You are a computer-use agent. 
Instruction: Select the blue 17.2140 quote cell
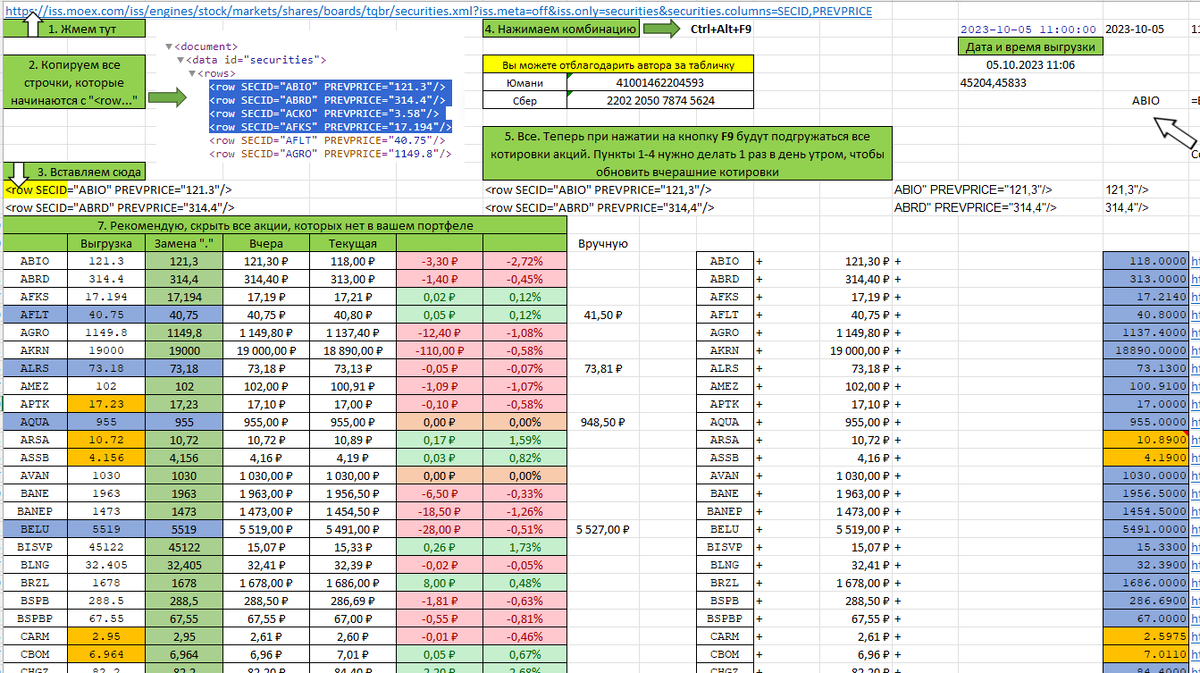tap(1147, 297)
